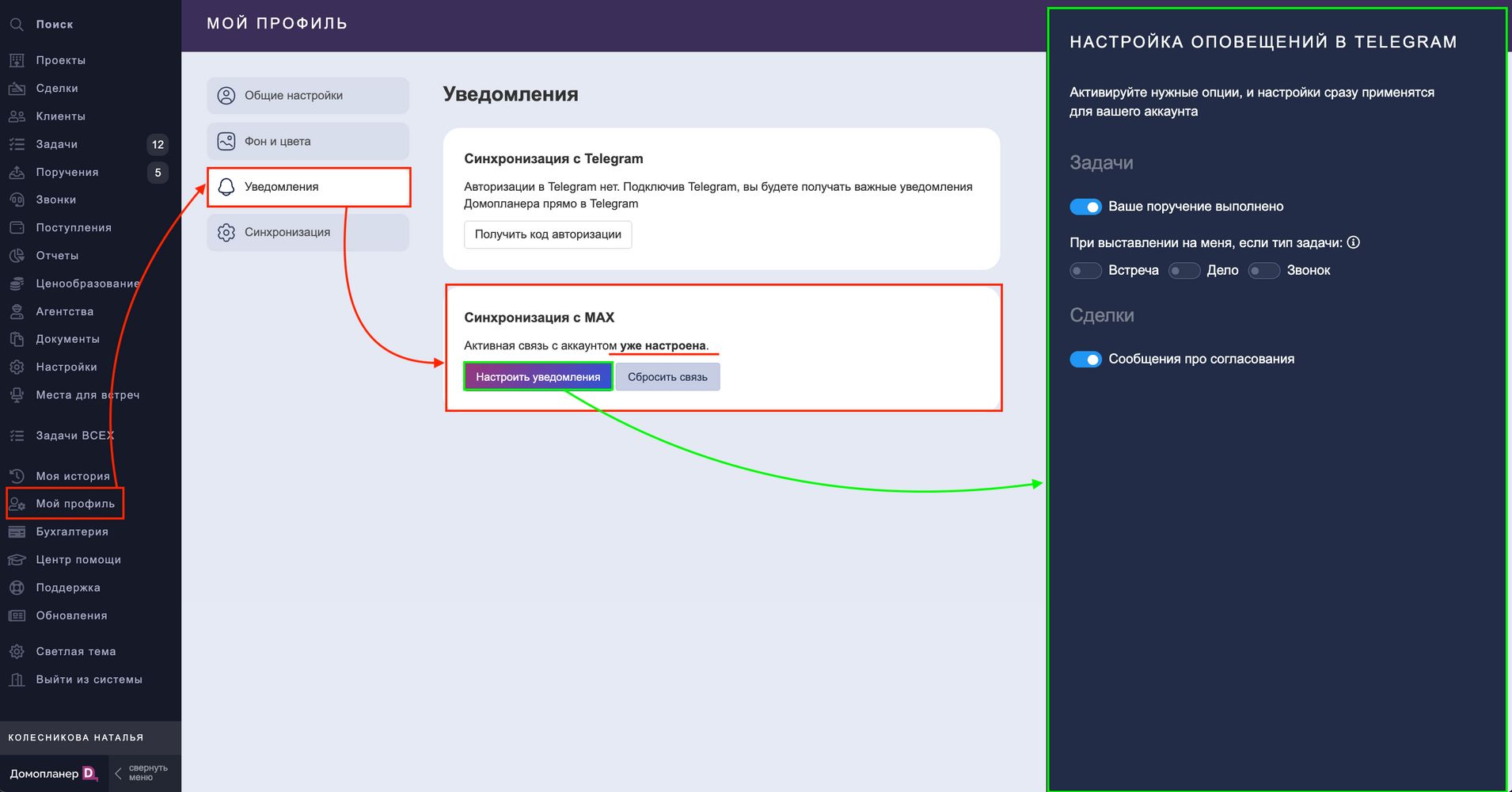Screen dimensions: 1512x792
Task: Click the Поддержка lifebuoy icon
Action: 17,588
